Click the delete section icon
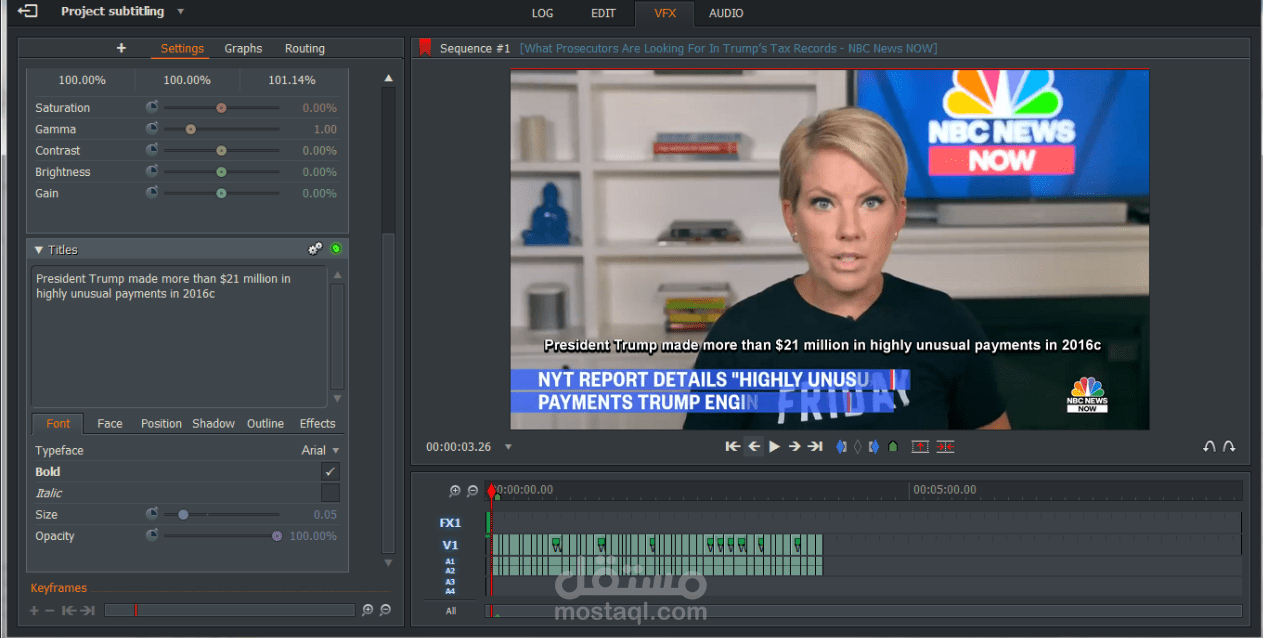Image resolution: width=1263 pixels, height=638 pixels. [945, 447]
